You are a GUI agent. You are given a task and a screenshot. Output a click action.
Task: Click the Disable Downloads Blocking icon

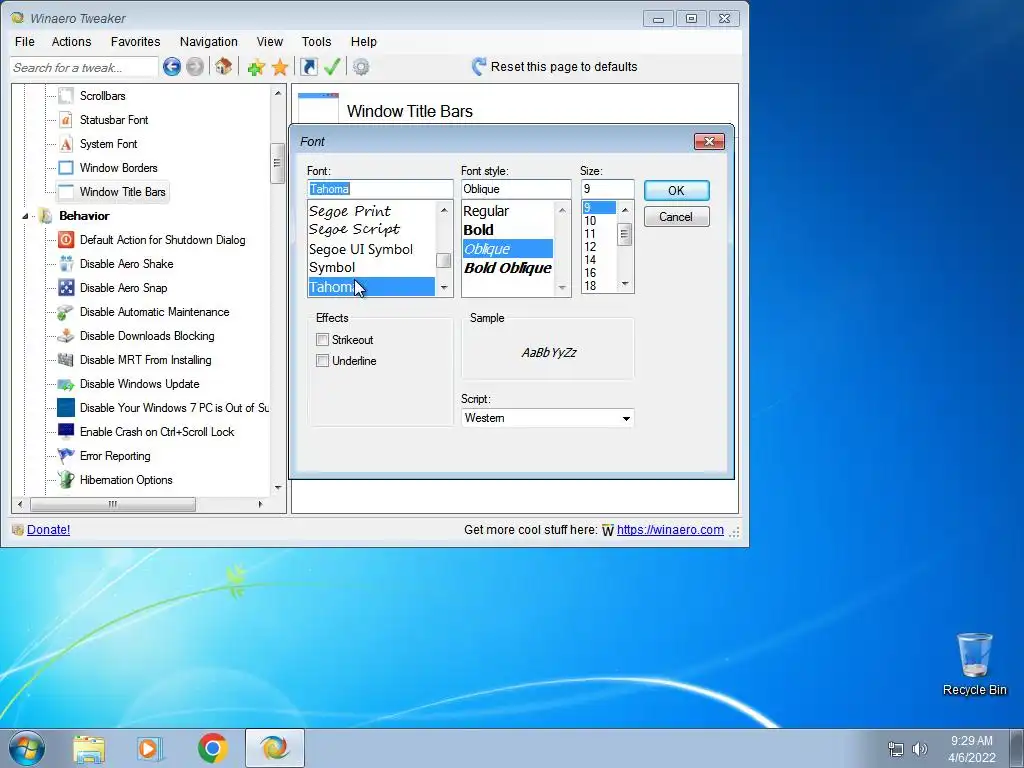pyautogui.click(x=66, y=336)
